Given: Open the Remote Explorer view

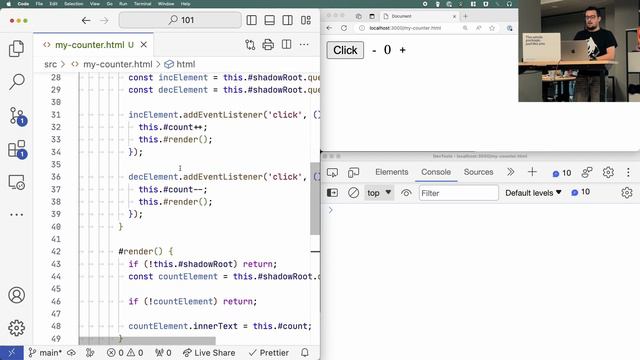Looking at the screenshot, I should [16, 182].
